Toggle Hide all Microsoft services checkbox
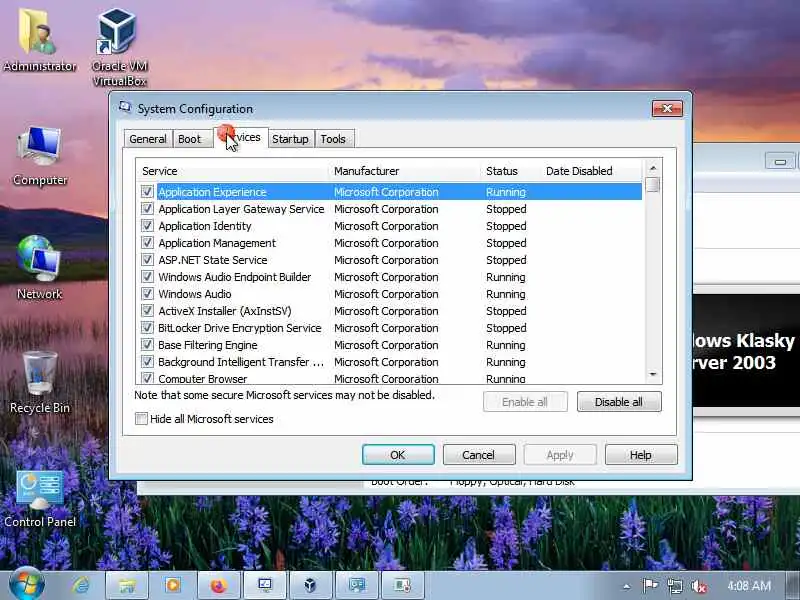800x600 pixels. point(141,419)
